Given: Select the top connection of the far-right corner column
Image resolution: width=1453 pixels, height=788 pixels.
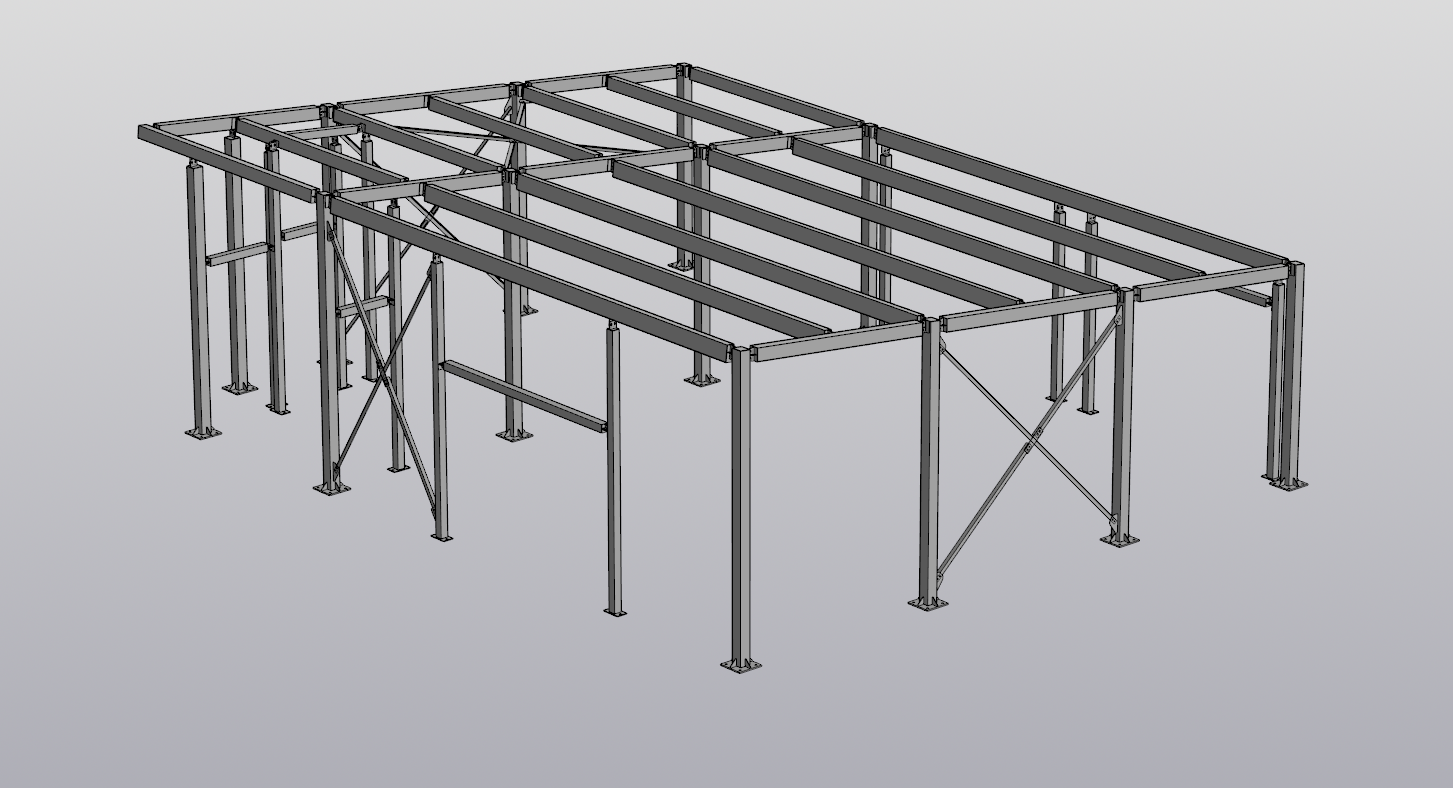Looking at the screenshot, I should pyautogui.click(x=1295, y=270).
